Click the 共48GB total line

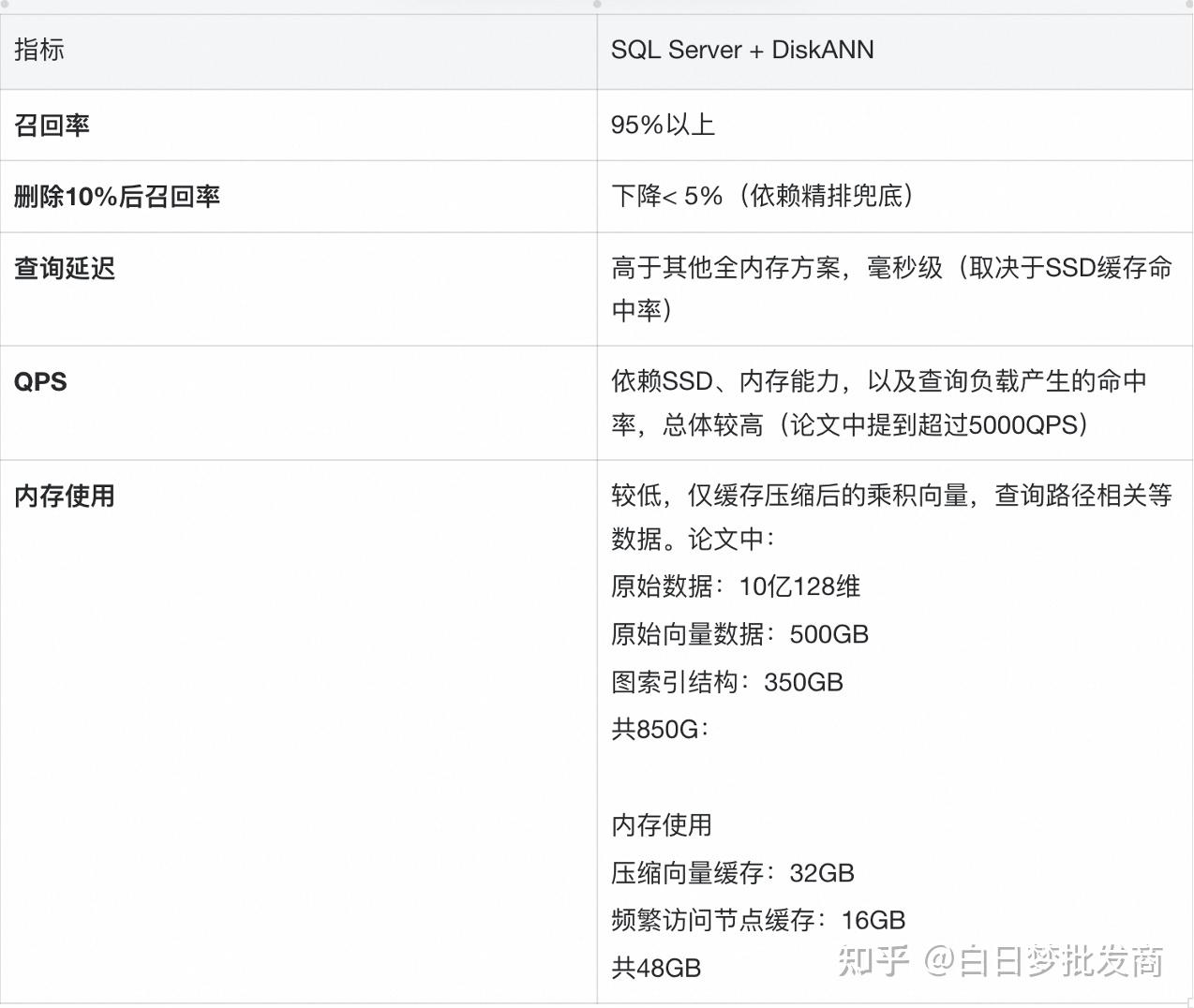point(655,968)
